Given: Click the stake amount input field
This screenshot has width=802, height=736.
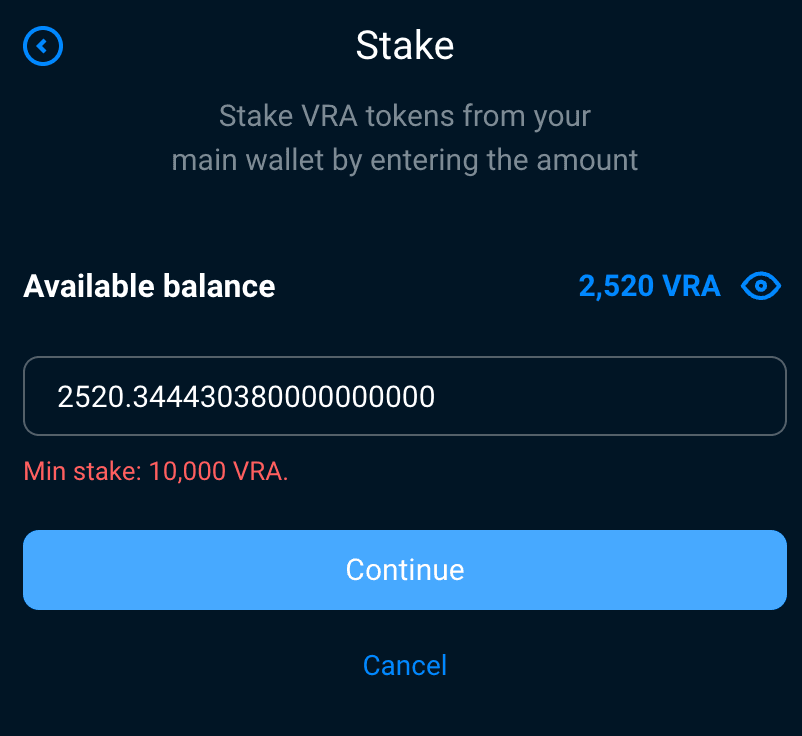Looking at the screenshot, I should 405,396.
